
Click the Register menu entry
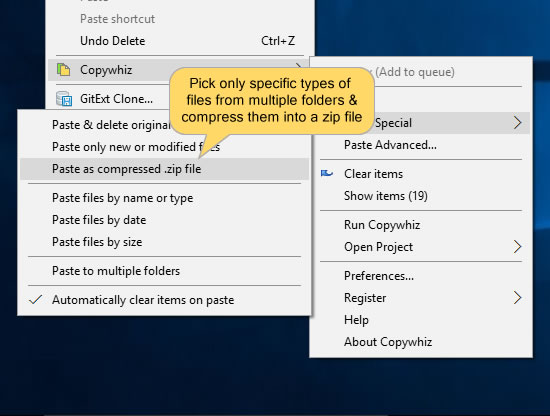click(x=421, y=298)
